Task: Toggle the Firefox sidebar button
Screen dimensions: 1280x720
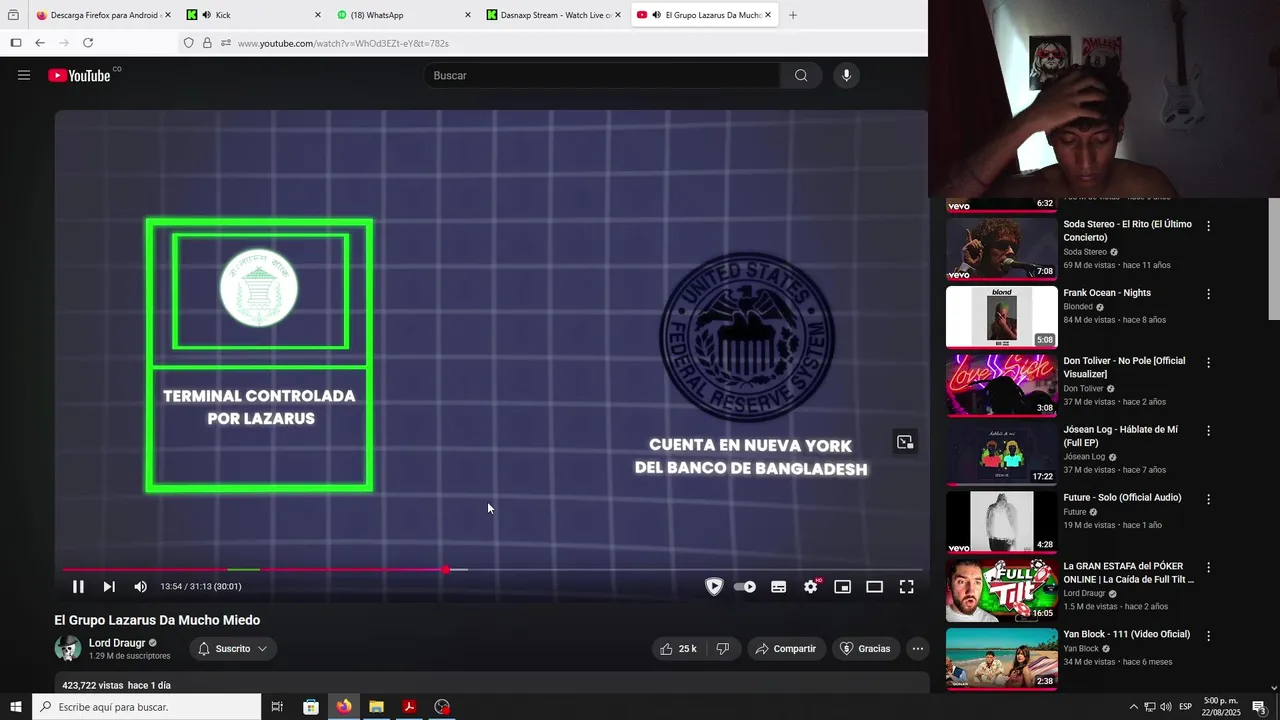Action: coord(15,43)
